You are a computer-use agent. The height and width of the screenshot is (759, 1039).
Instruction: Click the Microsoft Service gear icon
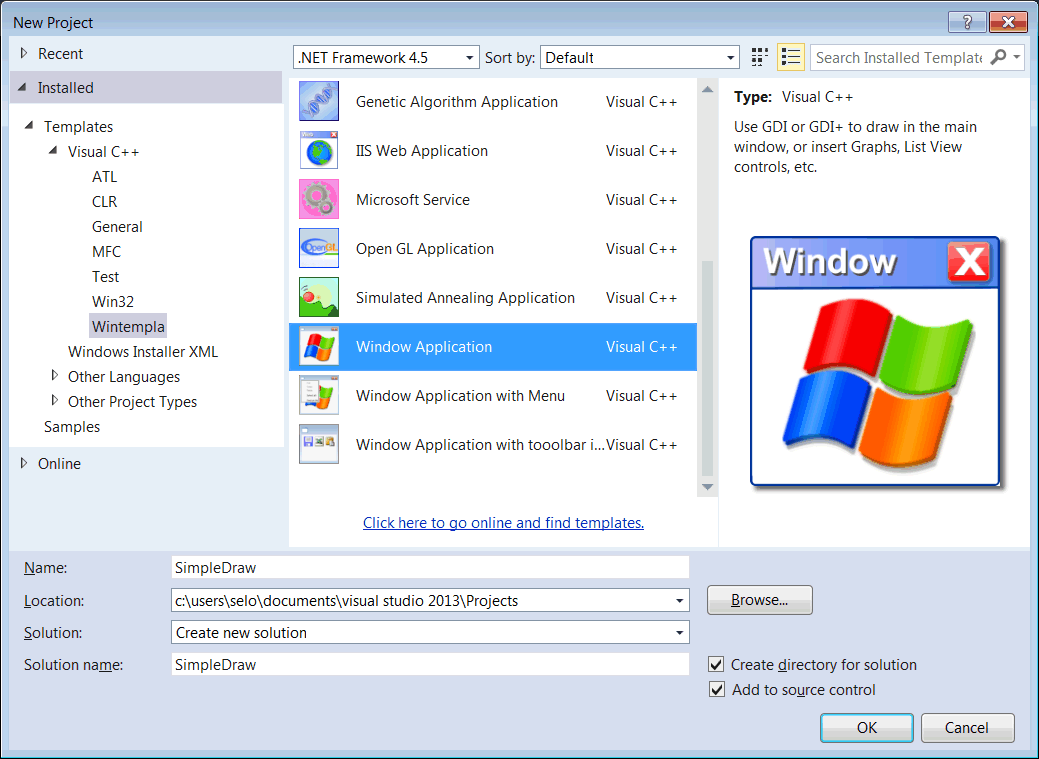[319, 200]
